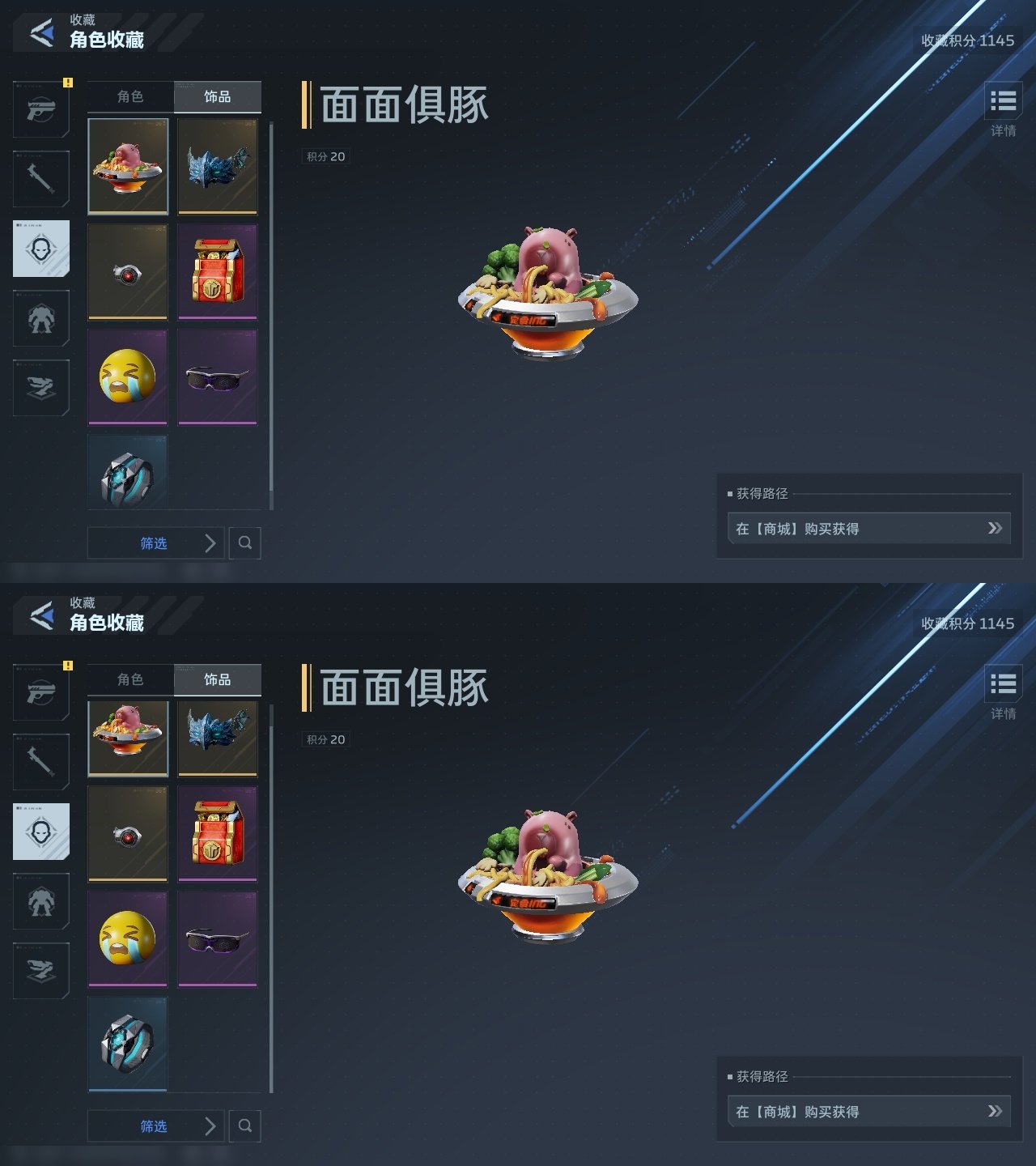Screen dimensions: 1036x1166
Task: Click the search magnifier in upper panel
Action: 245,543
